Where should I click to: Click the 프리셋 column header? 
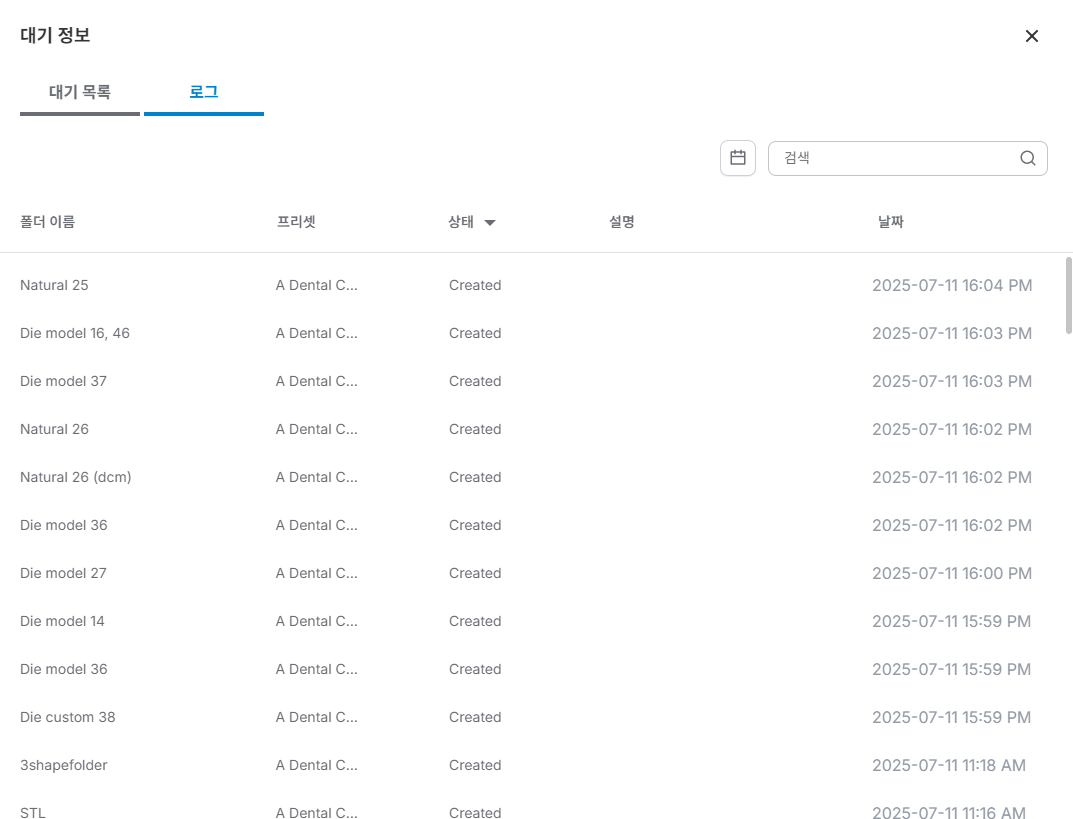pyautogui.click(x=296, y=222)
